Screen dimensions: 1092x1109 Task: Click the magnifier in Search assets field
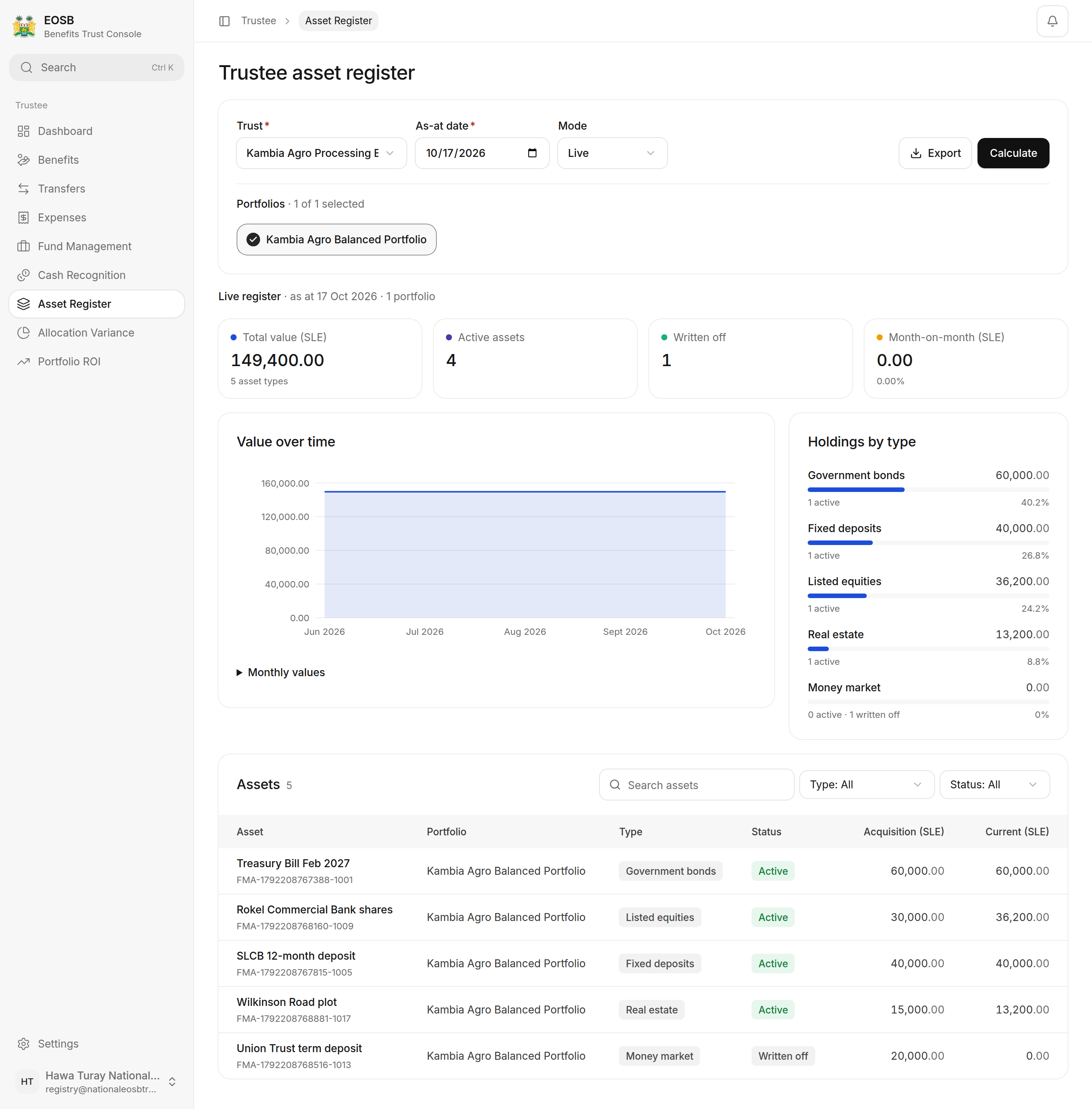tap(615, 785)
